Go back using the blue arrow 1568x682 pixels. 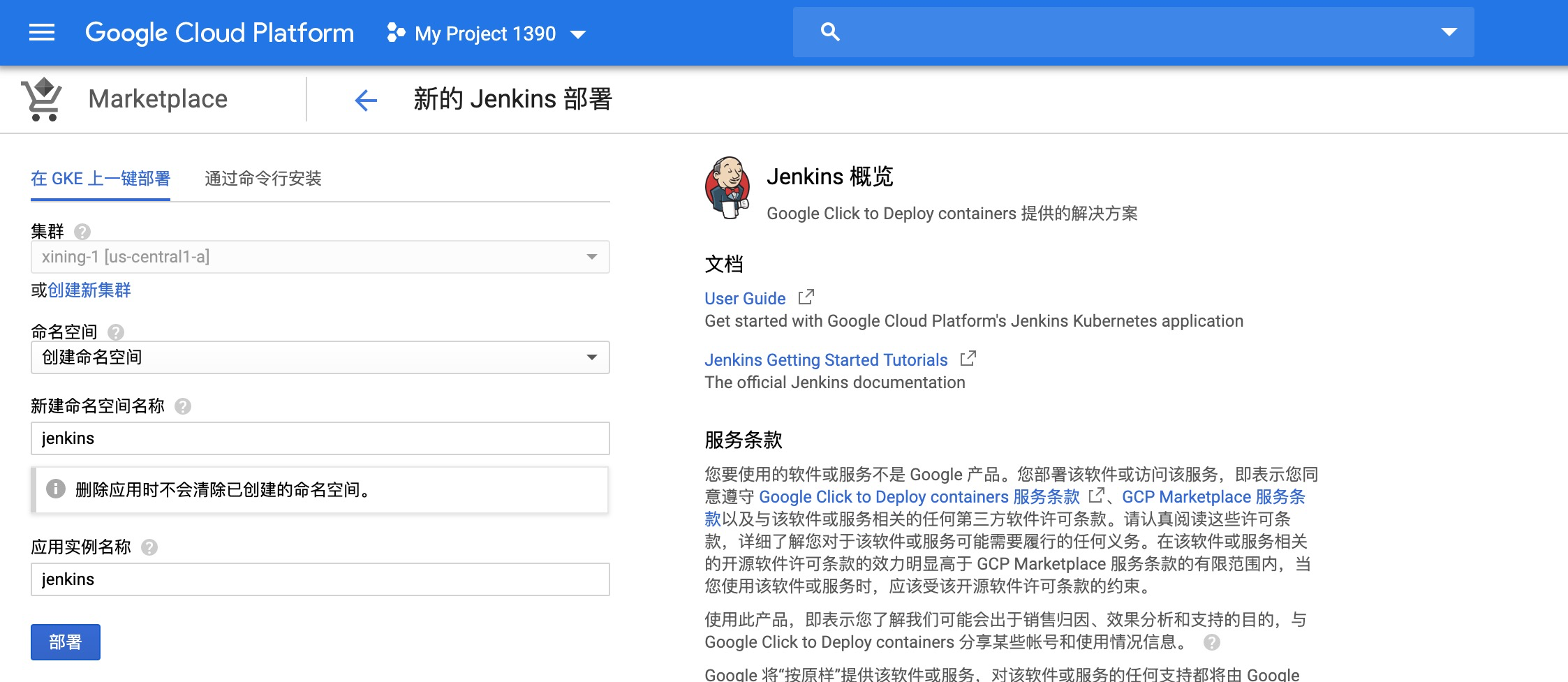point(366,101)
